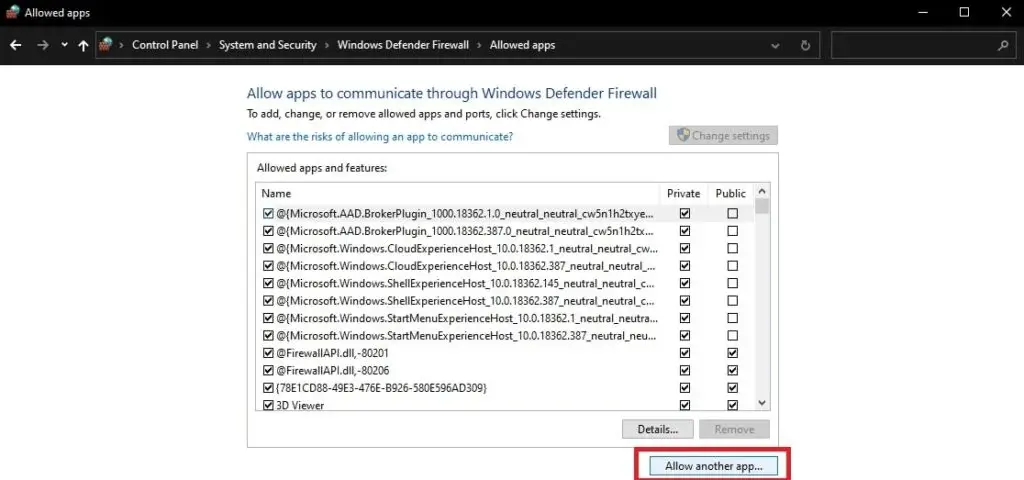Expand chevron after Windows Defender Firewall
Image resolution: width=1024 pixels, height=480 pixels.
click(x=479, y=45)
